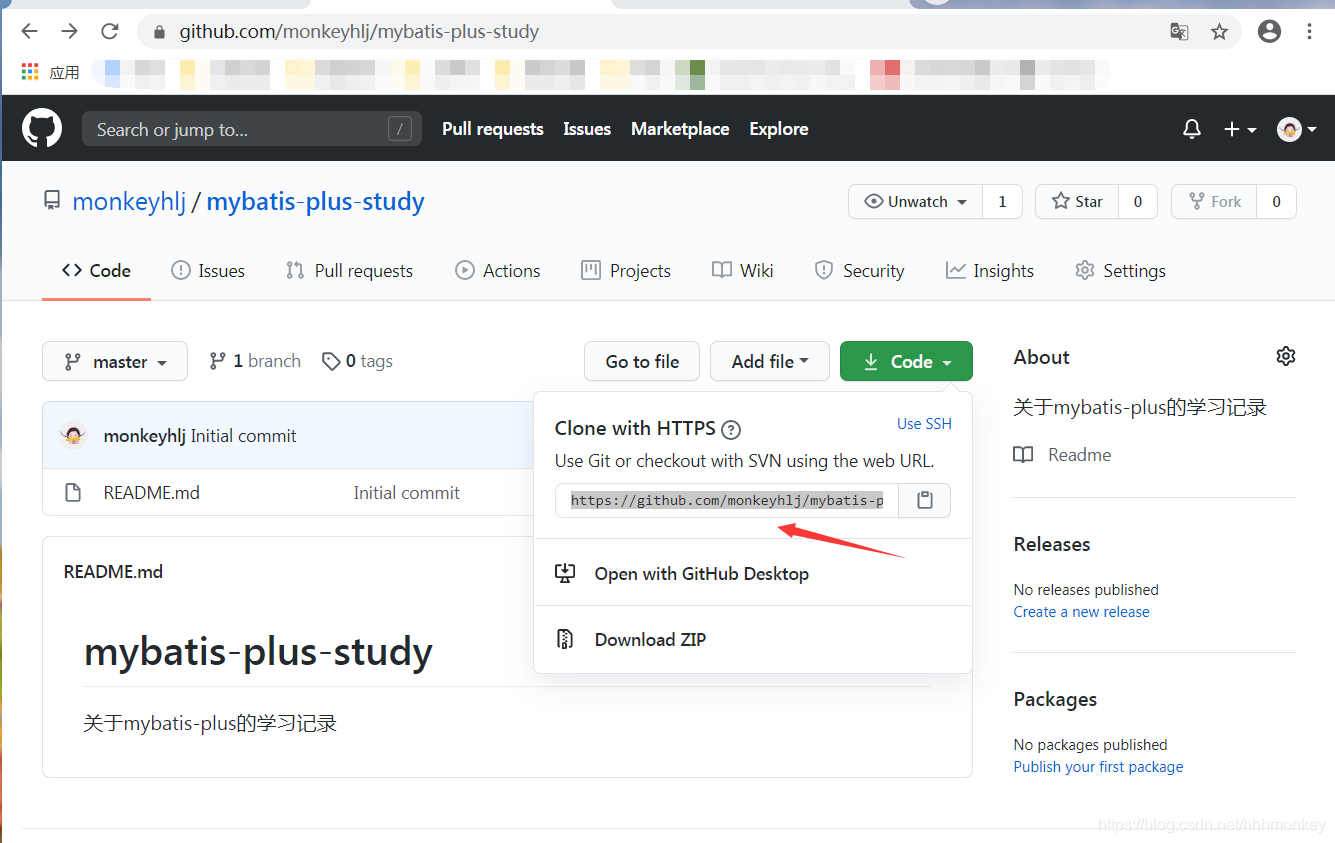Click Publish your first package
Image resolution: width=1335 pixels, height=843 pixels.
[1098, 767]
